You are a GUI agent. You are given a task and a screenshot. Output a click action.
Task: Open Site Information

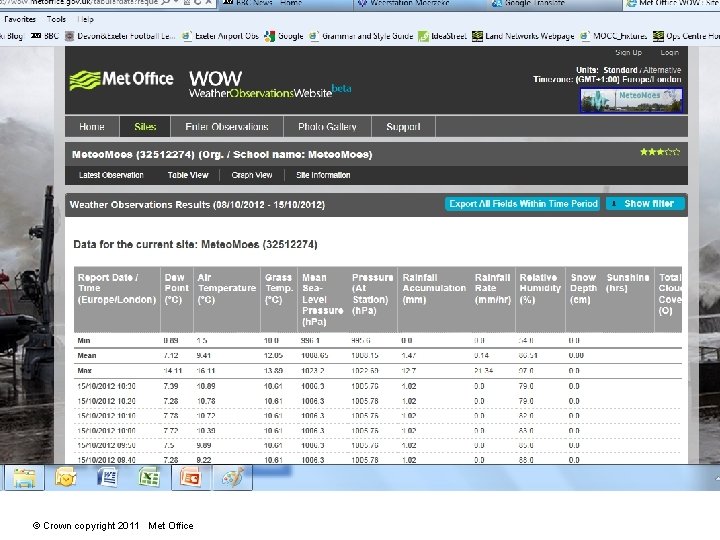tap(323, 175)
